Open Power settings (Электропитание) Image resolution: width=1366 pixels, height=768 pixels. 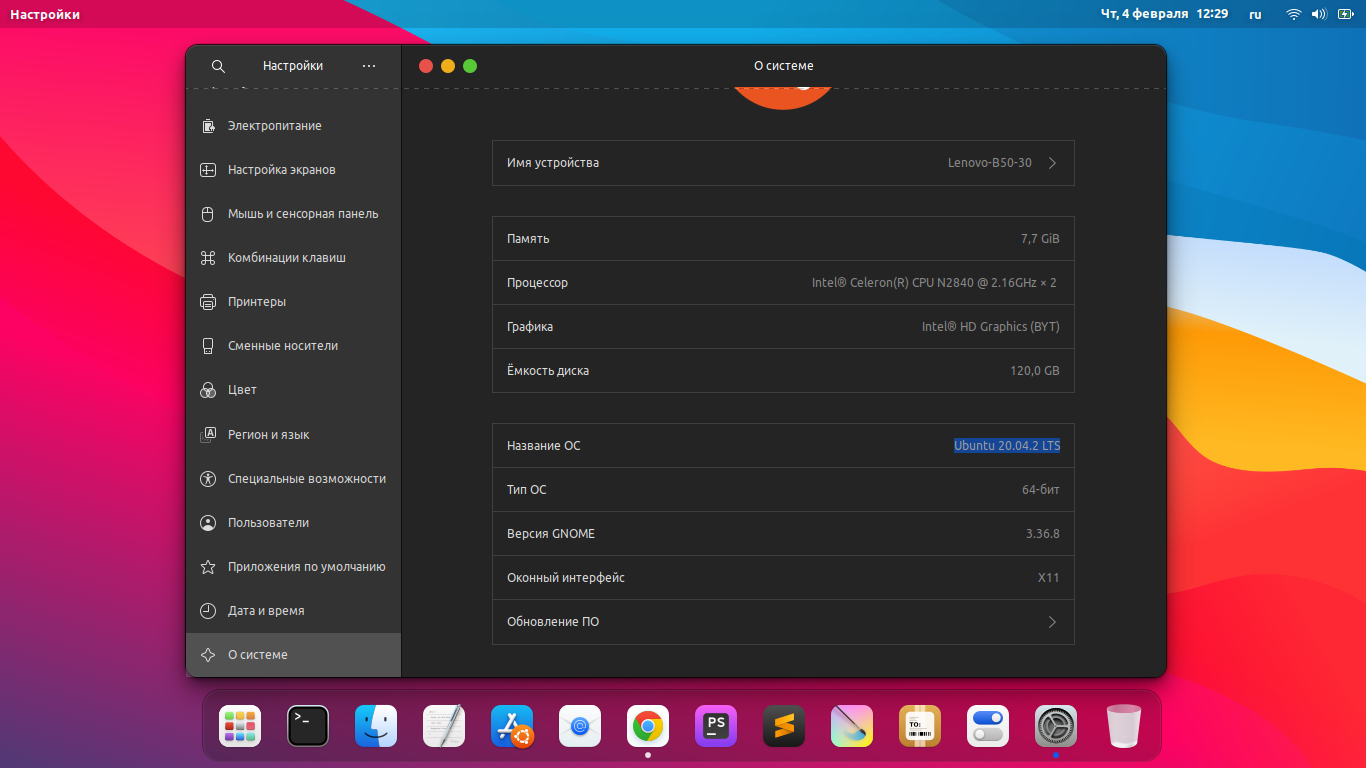pos(274,126)
